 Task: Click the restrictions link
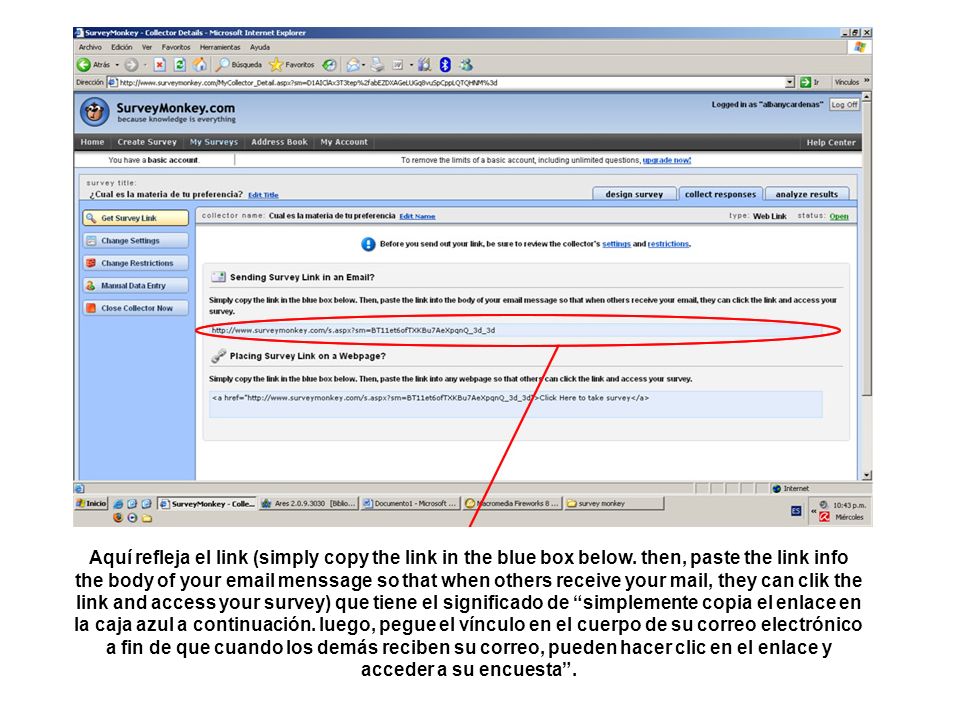[669, 244]
